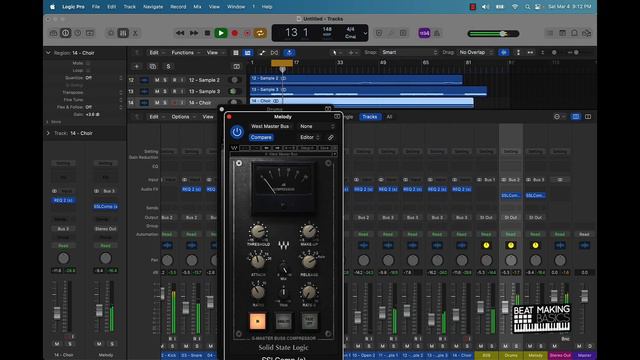This screenshot has width=640, height=360.
Task: Open Quick Help icon in the control bar
Action: (x=78, y=33)
